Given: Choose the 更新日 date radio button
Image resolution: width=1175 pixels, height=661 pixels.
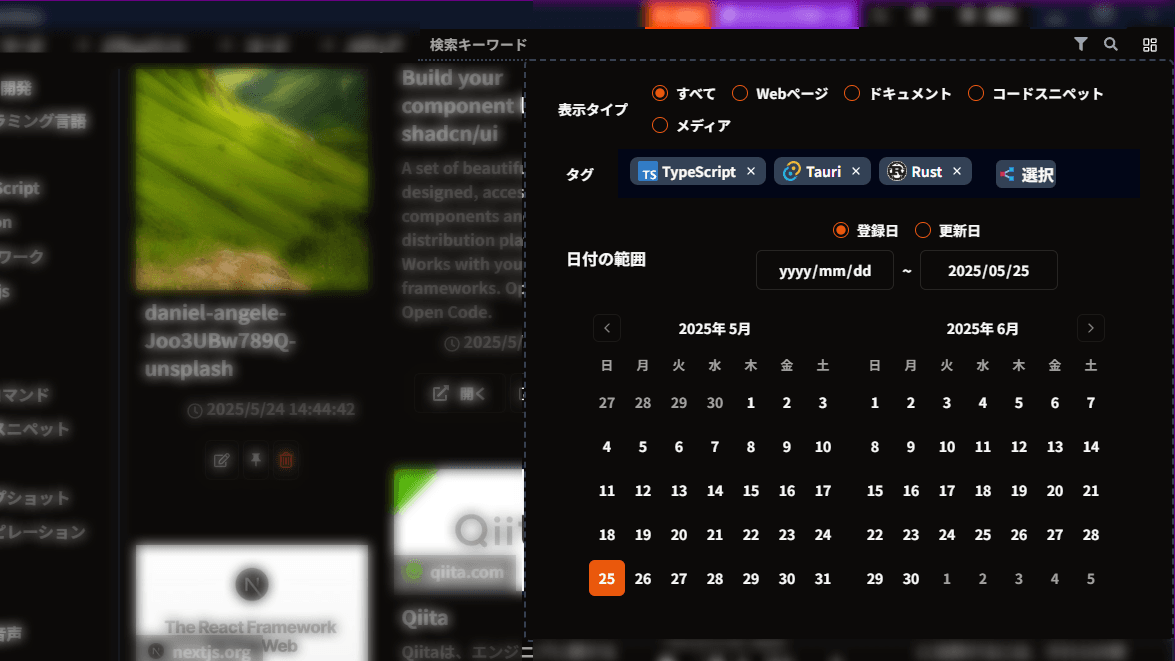Looking at the screenshot, I should (923, 231).
